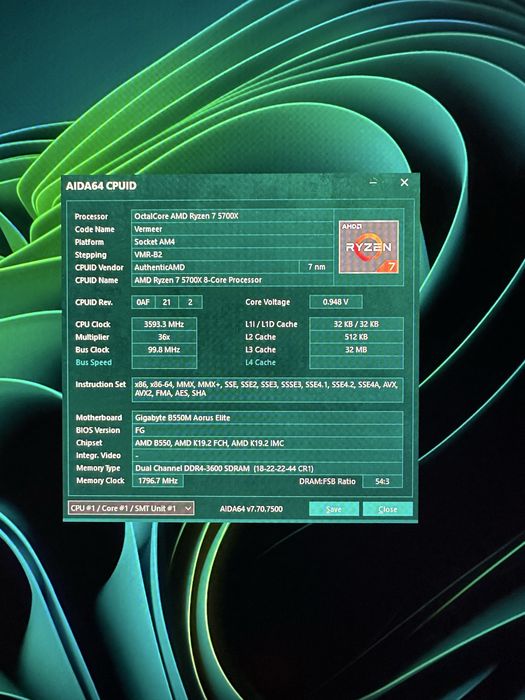Viewport: 525px width, 700px height.
Task: Click the BIOS Version value FG
Action: [267, 430]
